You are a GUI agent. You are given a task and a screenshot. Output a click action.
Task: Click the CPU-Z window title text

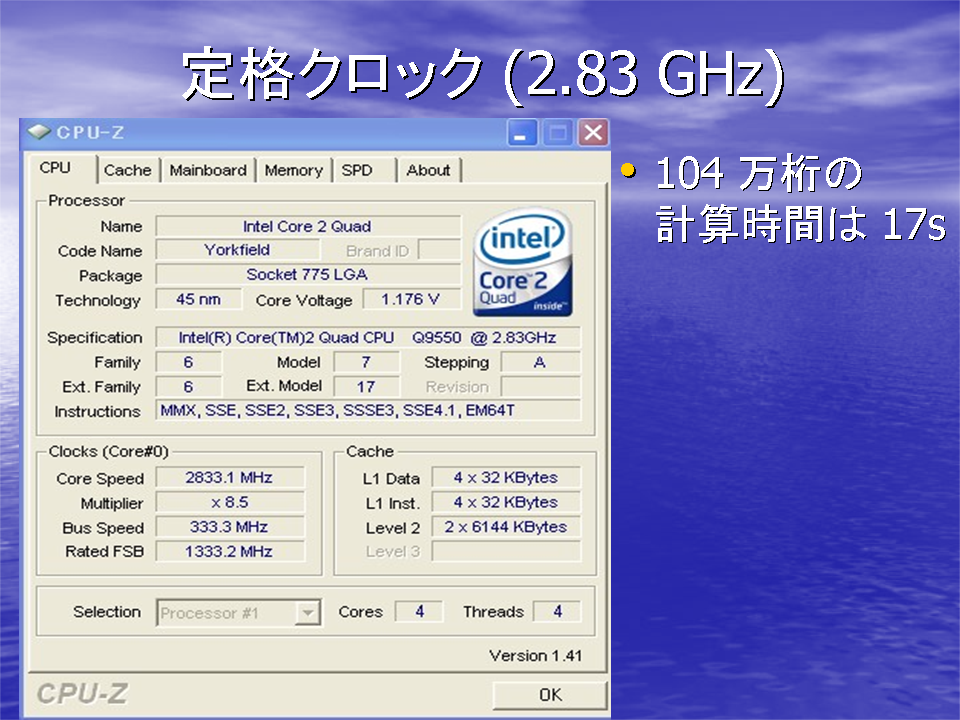[x=90, y=132]
